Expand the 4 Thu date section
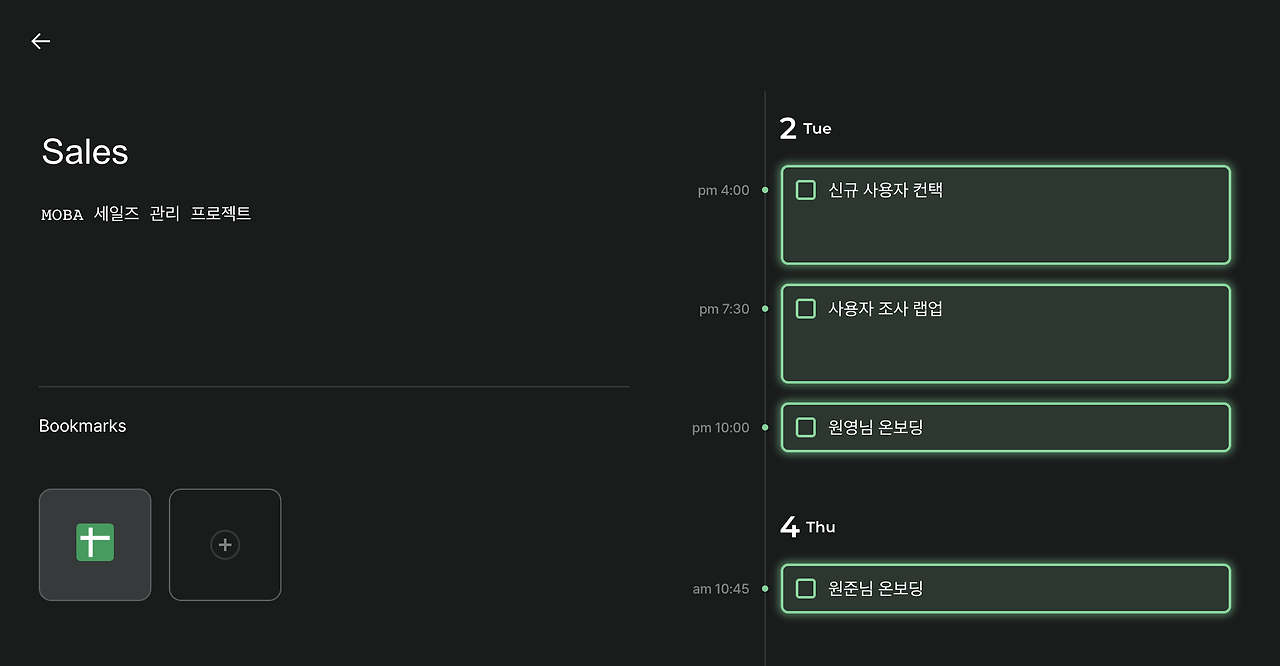Viewport: 1280px width, 666px height. coord(807,526)
